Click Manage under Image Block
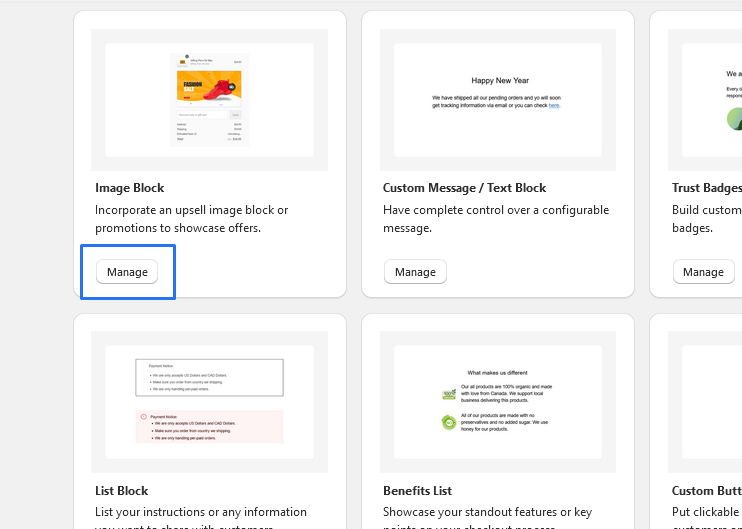The width and height of the screenshot is (742, 529). point(127,272)
